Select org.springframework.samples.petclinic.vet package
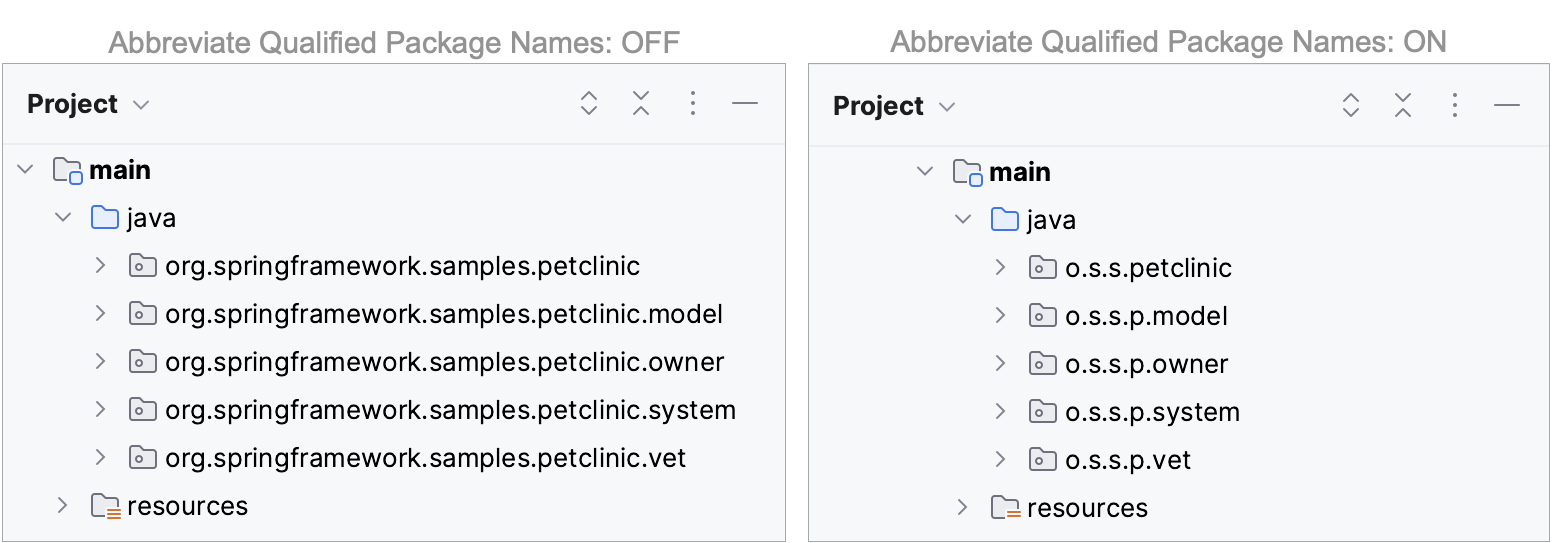This screenshot has width=1553, height=543. [425, 458]
